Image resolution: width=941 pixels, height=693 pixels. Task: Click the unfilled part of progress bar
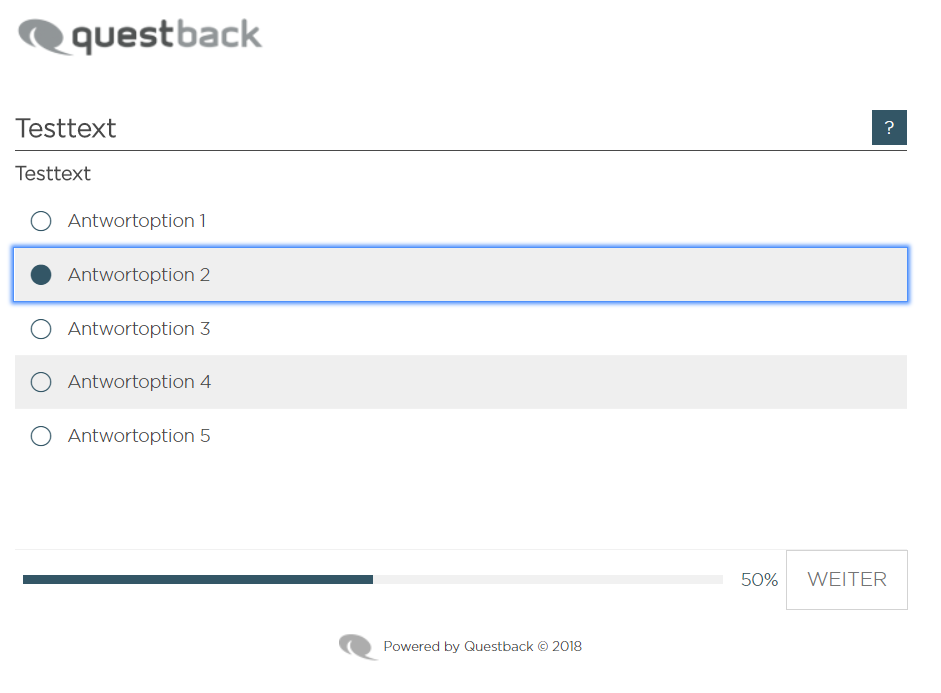click(x=548, y=580)
